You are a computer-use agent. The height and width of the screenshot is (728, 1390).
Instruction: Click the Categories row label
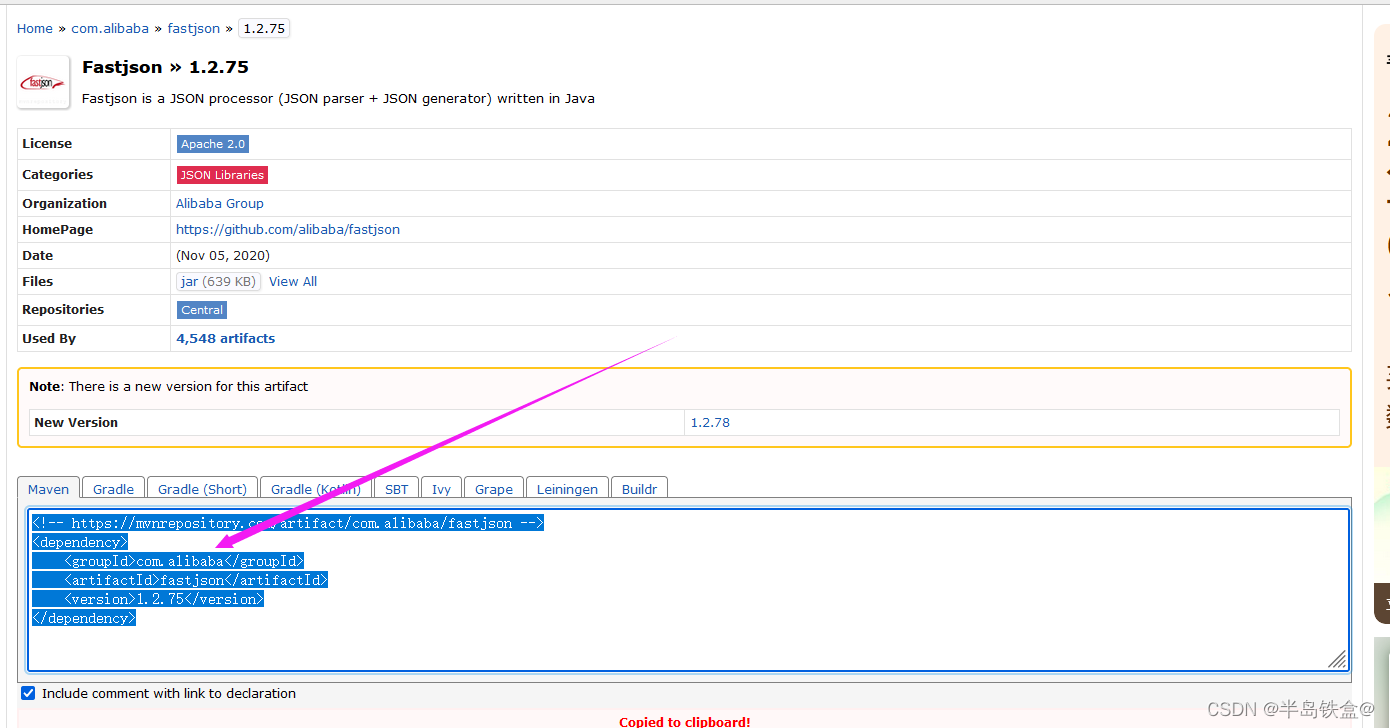(x=57, y=174)
